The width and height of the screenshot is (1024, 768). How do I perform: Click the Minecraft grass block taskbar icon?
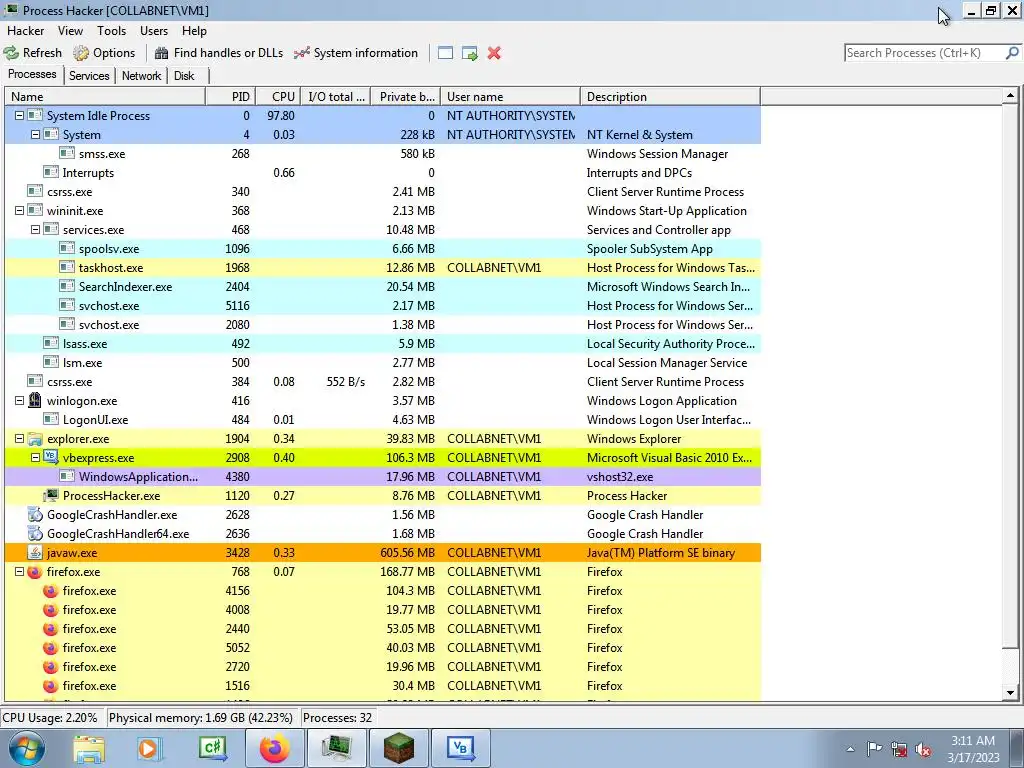click(398, 748)
